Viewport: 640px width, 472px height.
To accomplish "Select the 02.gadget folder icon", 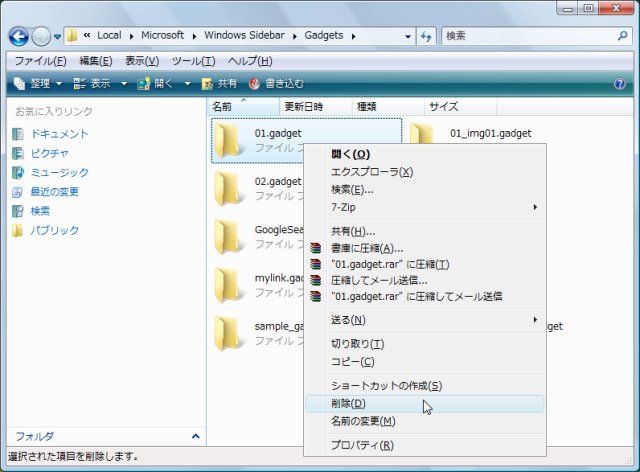I will pos(227,189).
